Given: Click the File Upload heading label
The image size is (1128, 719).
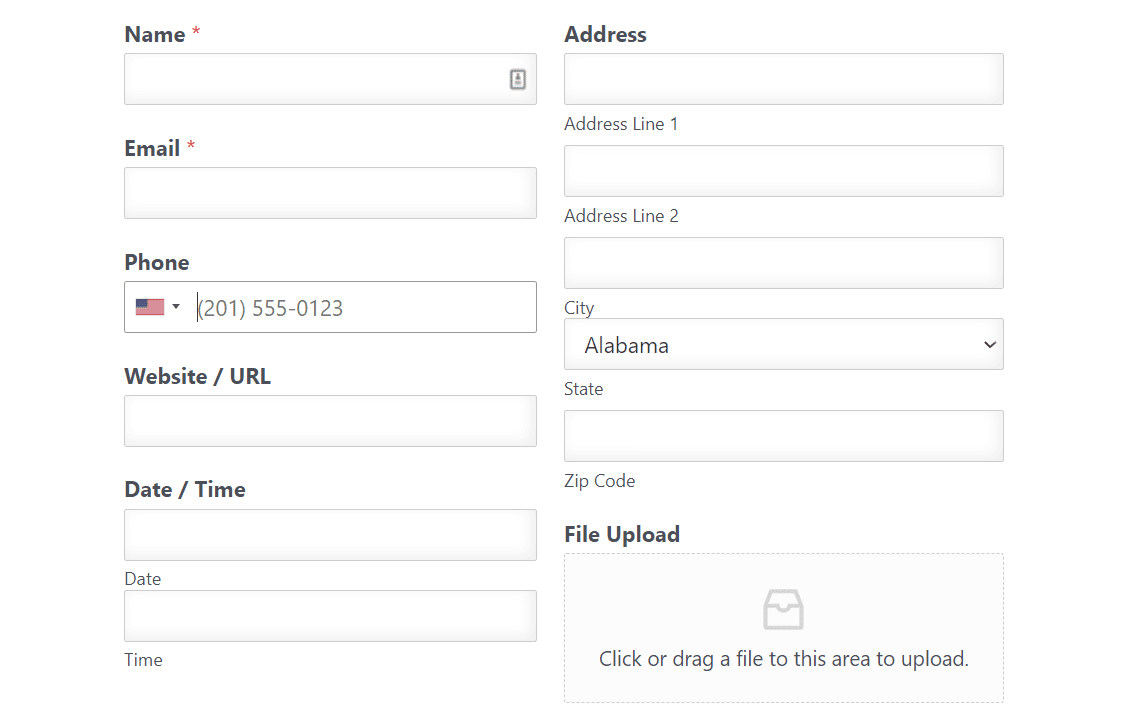Looking at the screenshot, I should pos(622,535).
